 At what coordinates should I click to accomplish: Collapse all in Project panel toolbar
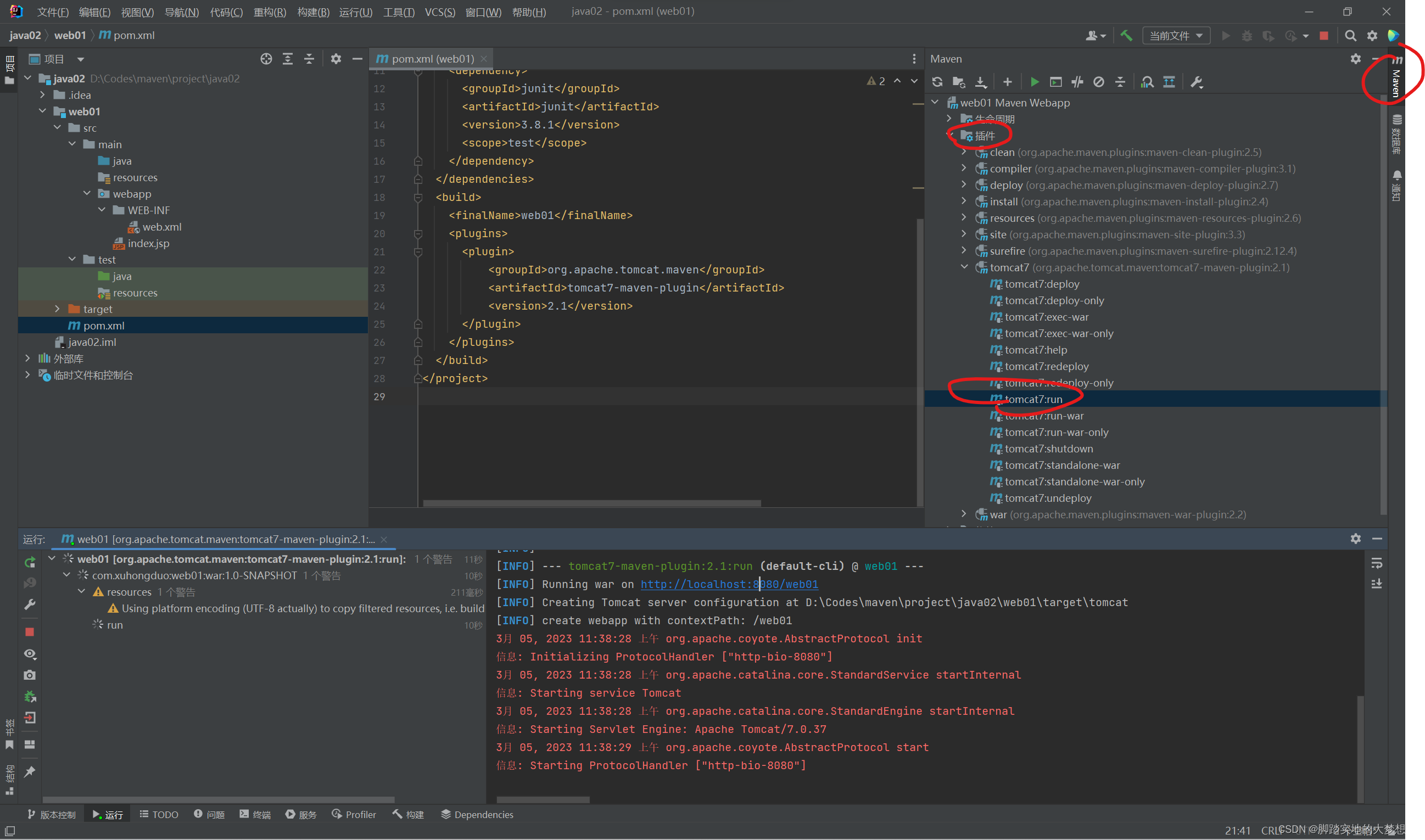309,59
